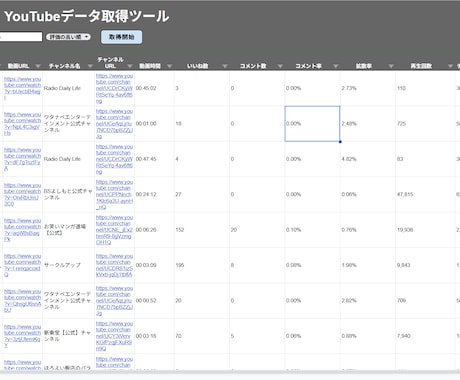Open channel URL link in the 00:45:02 row
Viewport: 460px width, 380px height.
[x=114, y=88]
